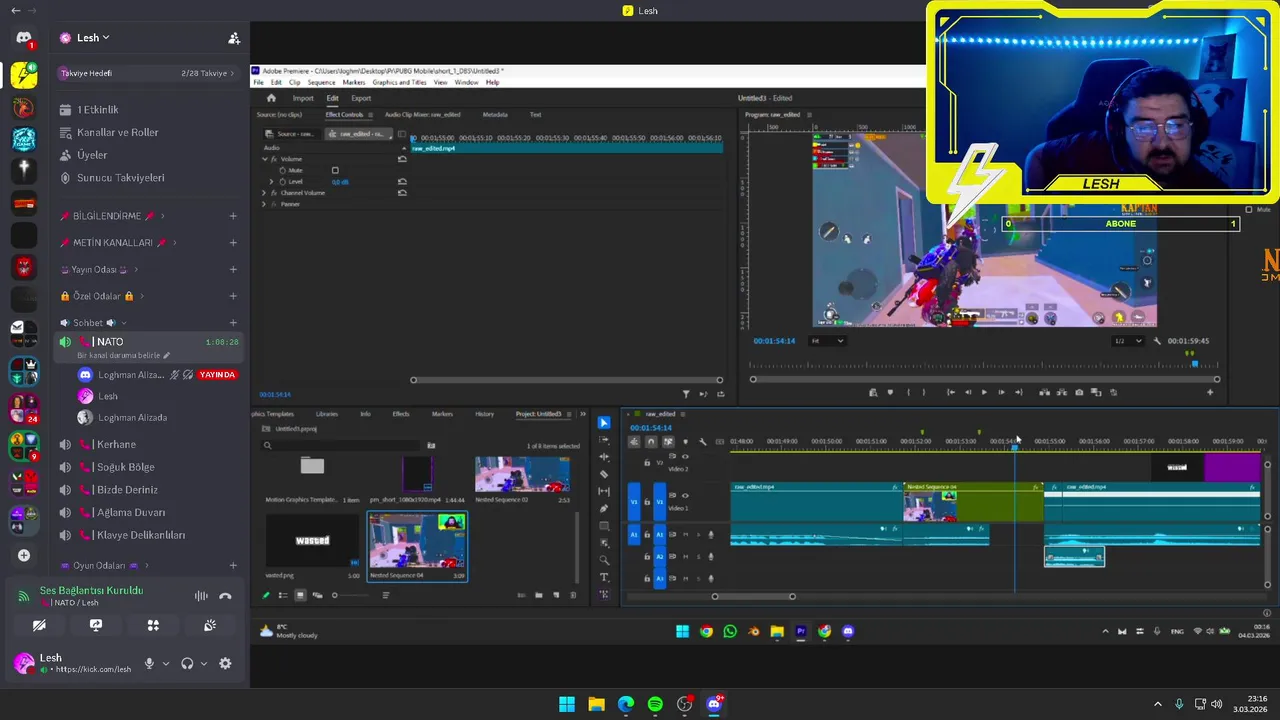Hide Video 2 track eye icon
Image resolution: width=1280 pixels, height=720 pixels.
pos(685,457)
